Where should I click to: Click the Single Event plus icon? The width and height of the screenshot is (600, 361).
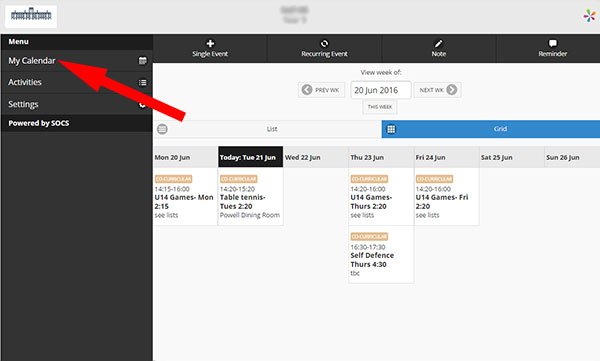click(x=210, y=43)
